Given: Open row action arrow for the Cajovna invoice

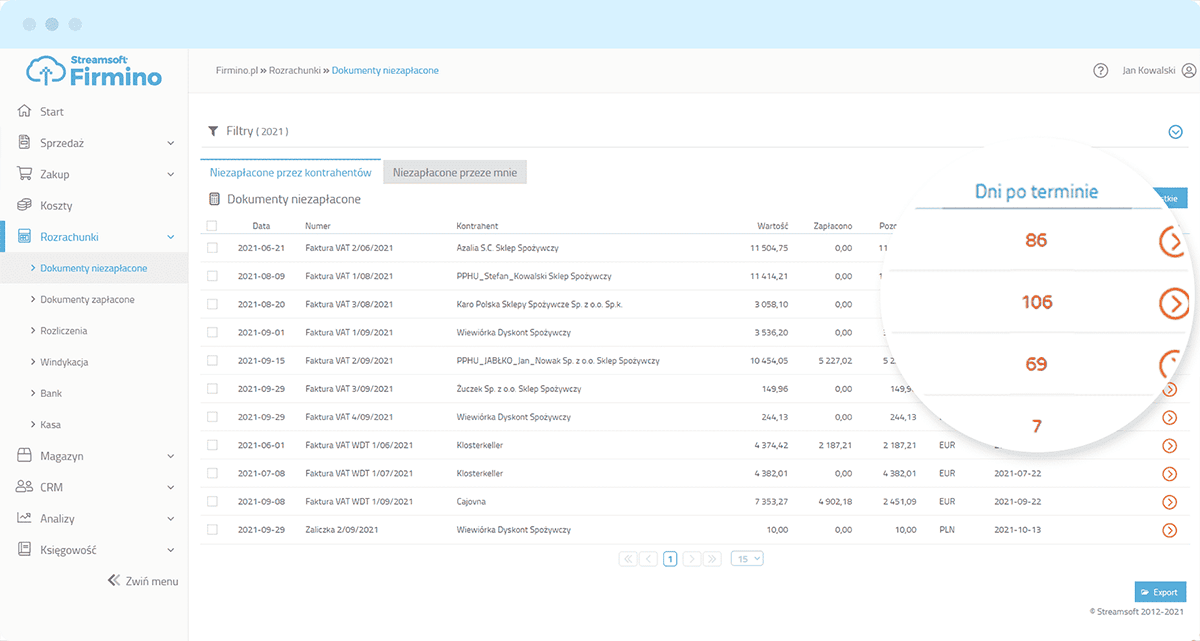Looking at the screenshot, I should pos(1169,501).
